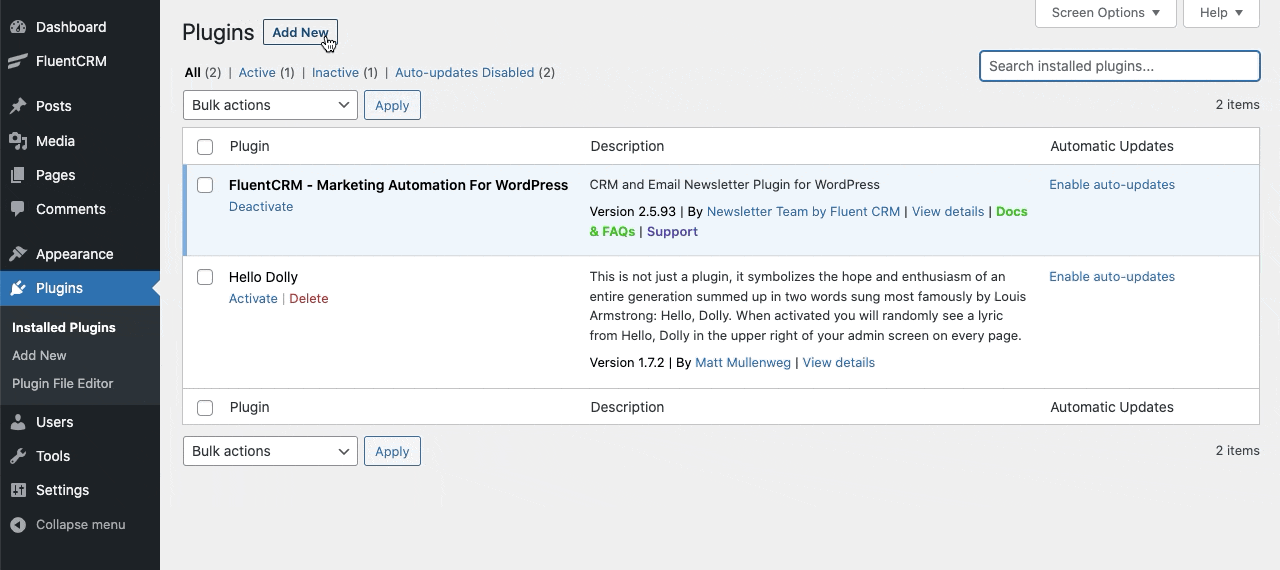Screen dimensions: 1280x570
Task: Click the Users person icon
Action: tap(18, 422)
